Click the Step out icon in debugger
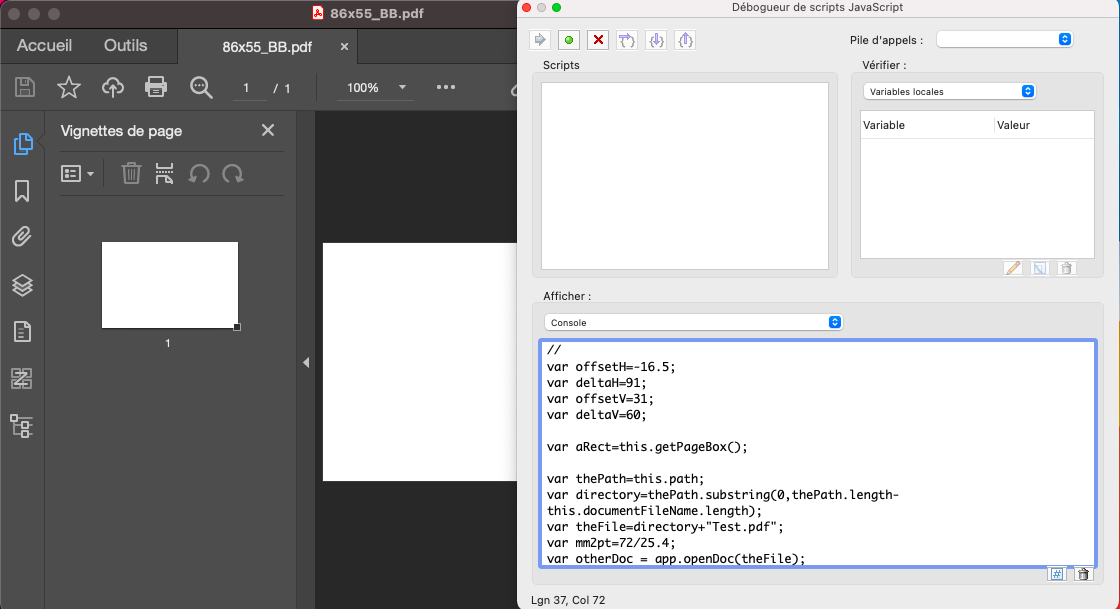Viewport: 1120px width, 609px height. [685, 40]
